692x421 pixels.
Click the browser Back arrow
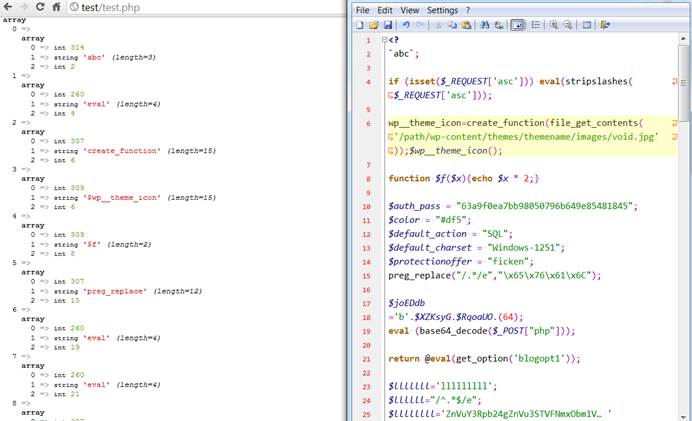(8, 7)
